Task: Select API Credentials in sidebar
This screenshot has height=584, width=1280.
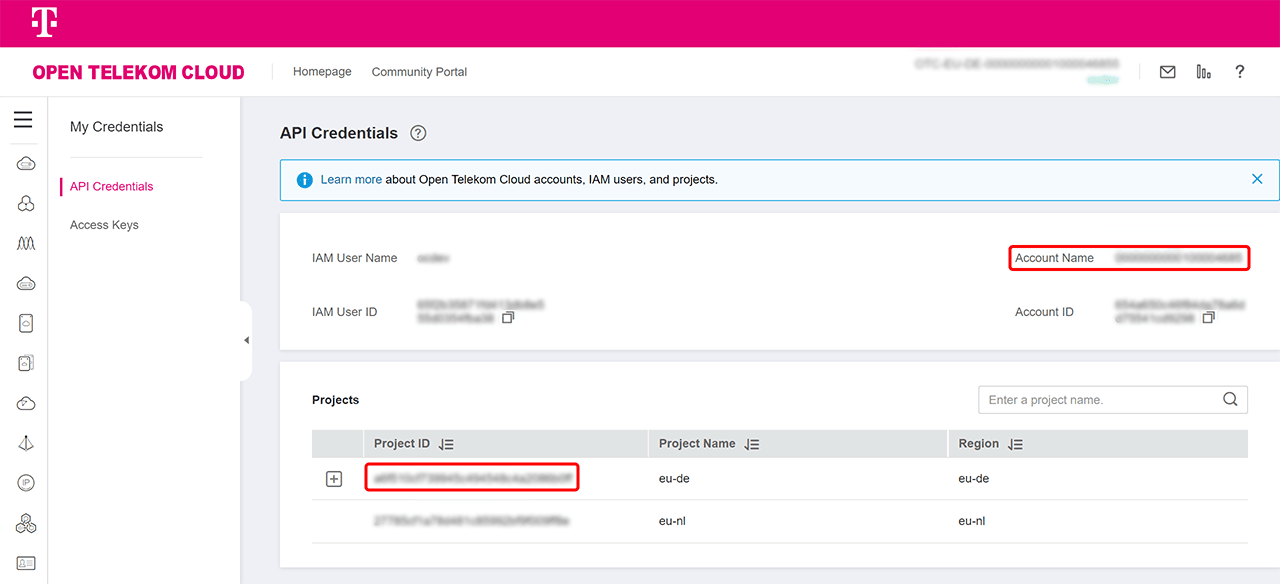Action: tap(111, 187)
